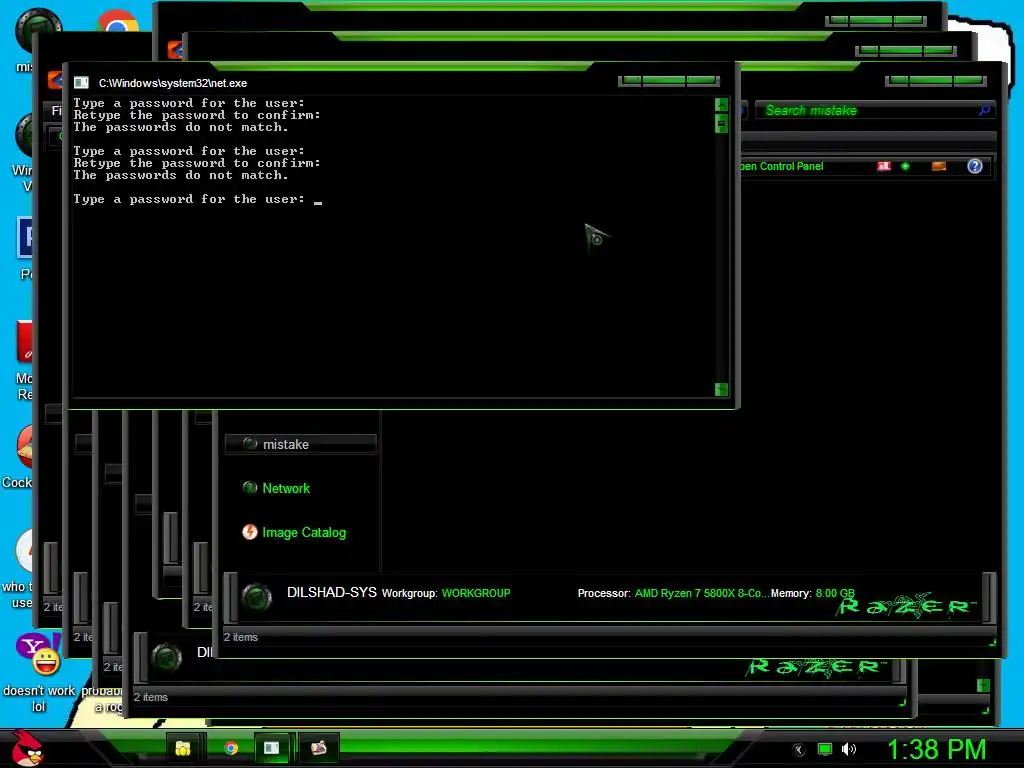Click the net.exe console window title bar text

172,83
